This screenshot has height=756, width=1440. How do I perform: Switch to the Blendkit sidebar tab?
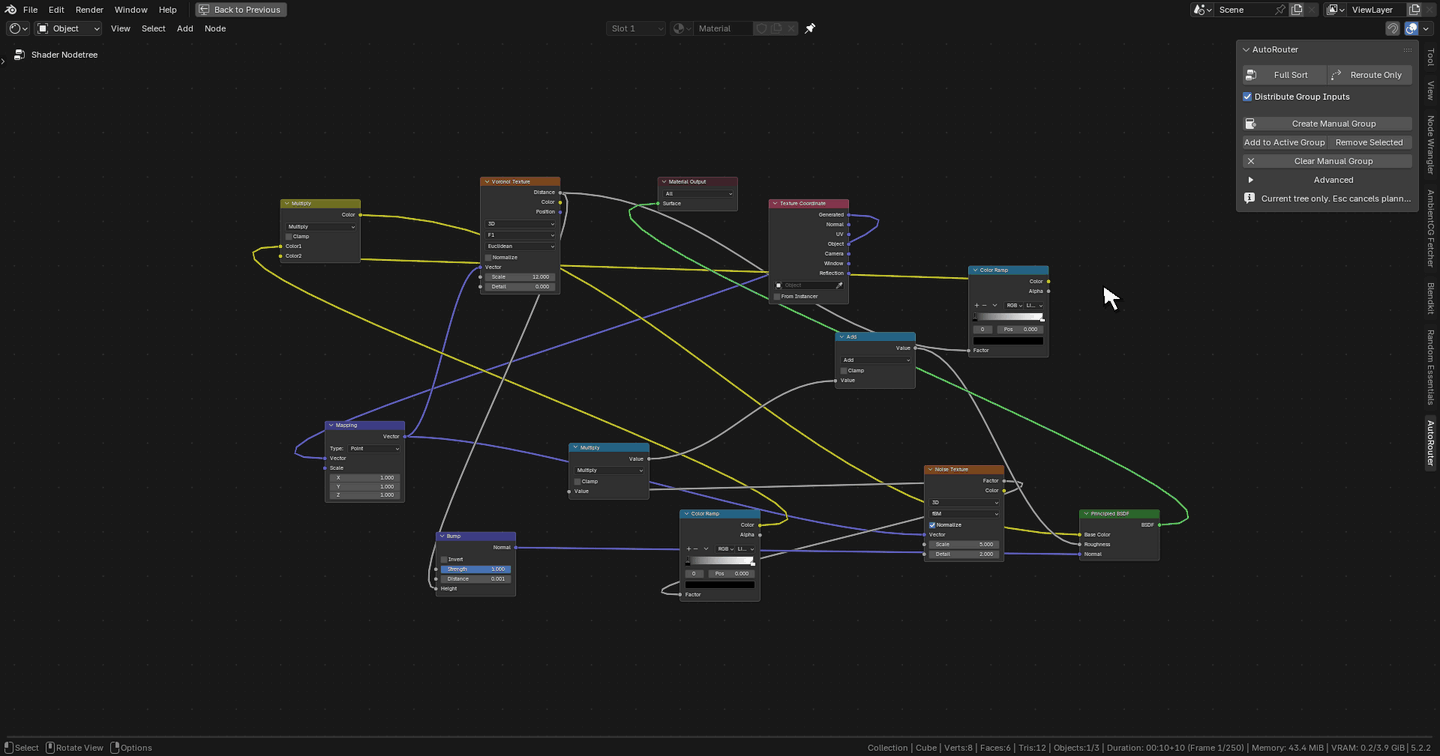click(1430, 300)
